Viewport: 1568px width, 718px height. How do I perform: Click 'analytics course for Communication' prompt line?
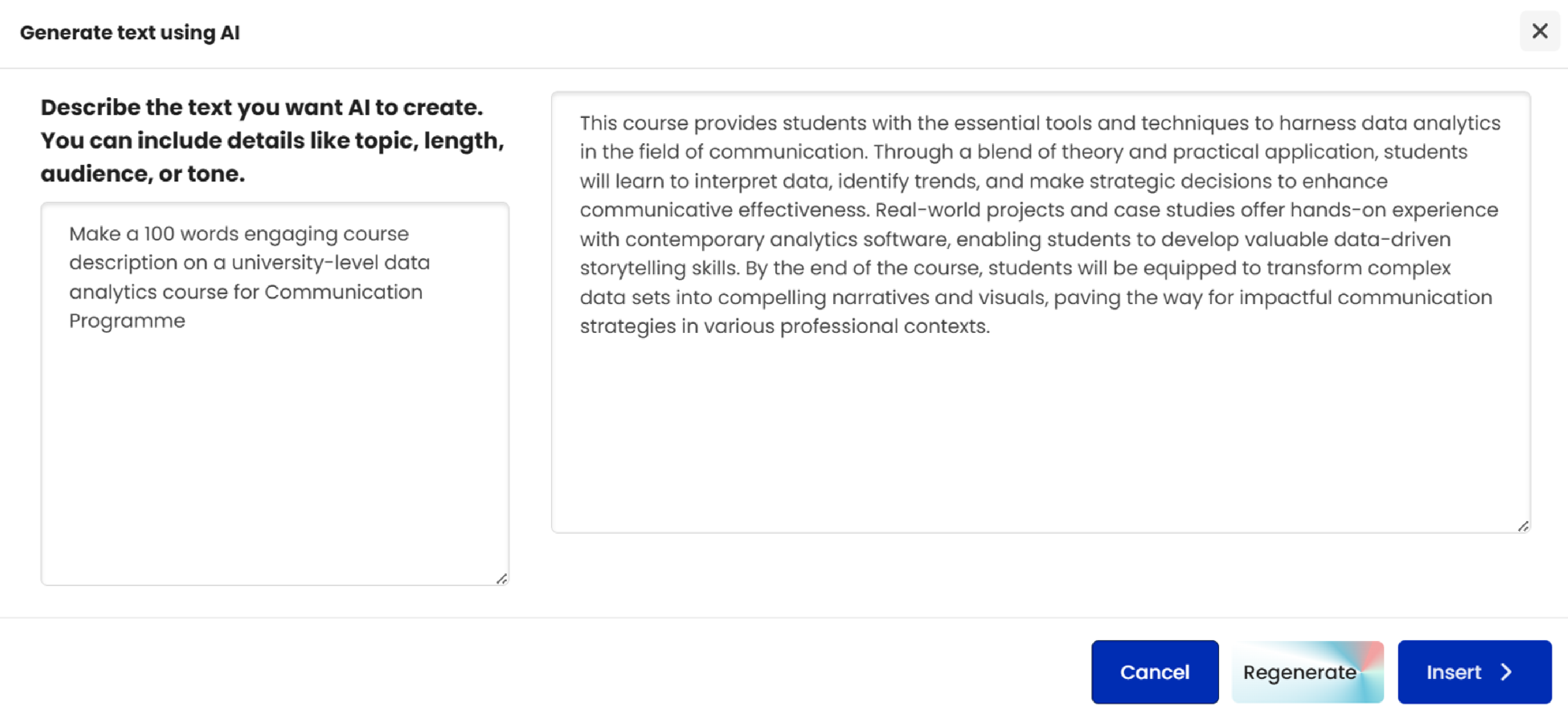[x=245, y=292]
